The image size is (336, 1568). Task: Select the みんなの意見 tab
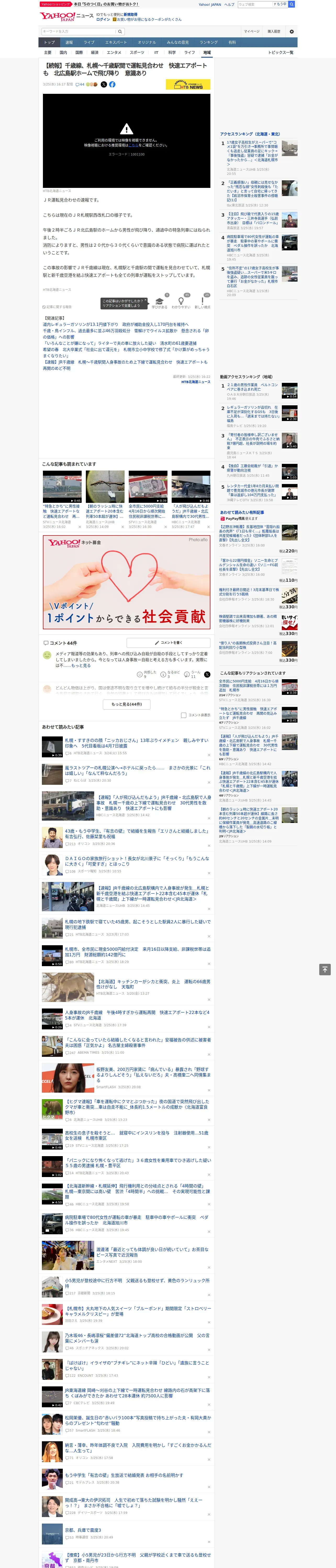(178, 43)
